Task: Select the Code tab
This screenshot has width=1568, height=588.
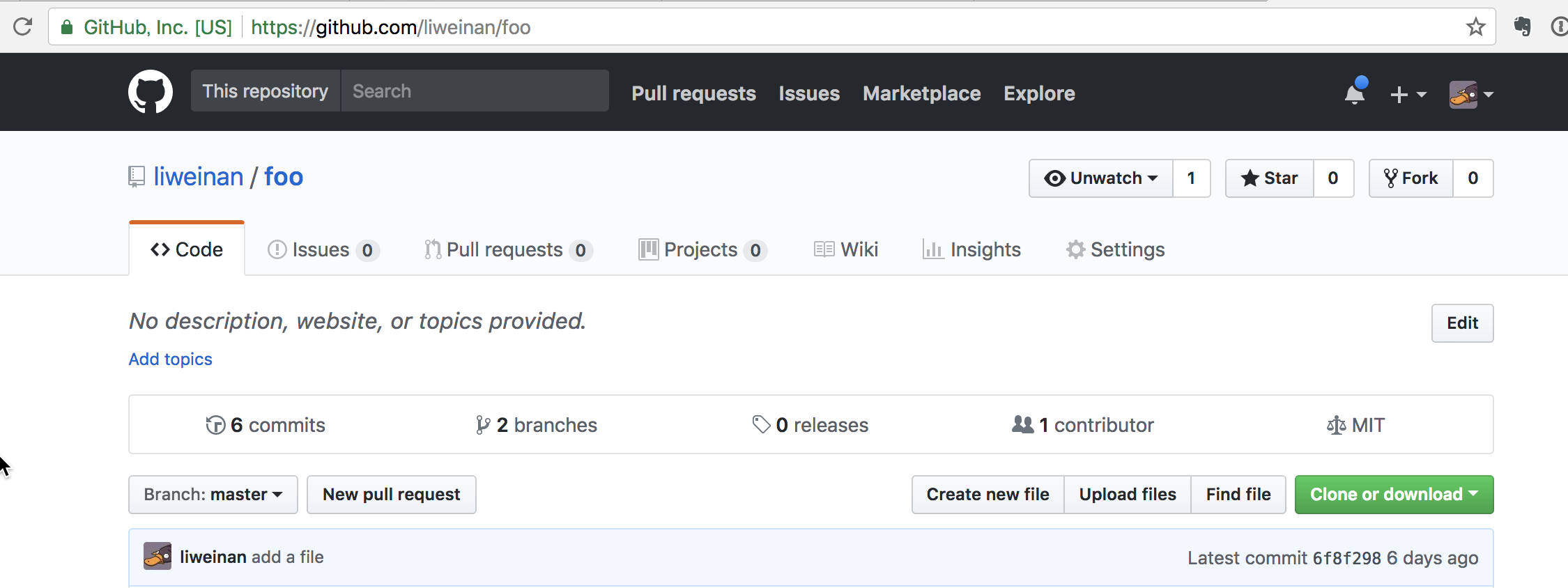Action: coord(187,249)
